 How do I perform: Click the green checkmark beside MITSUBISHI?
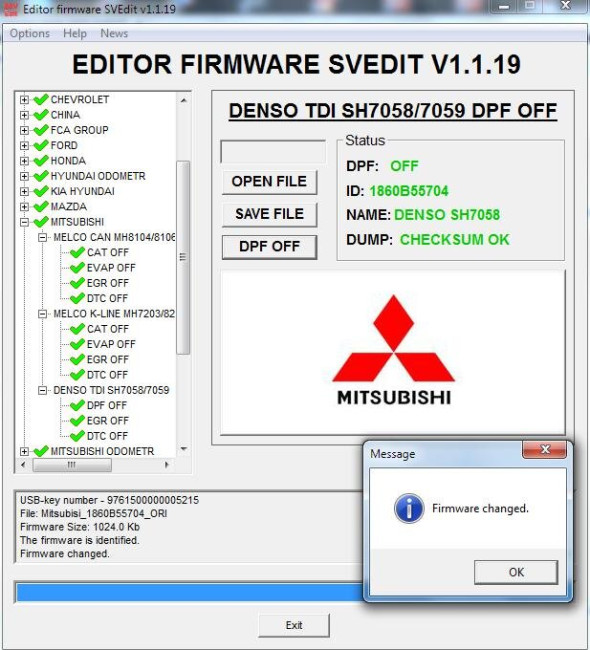coord(41,222)
